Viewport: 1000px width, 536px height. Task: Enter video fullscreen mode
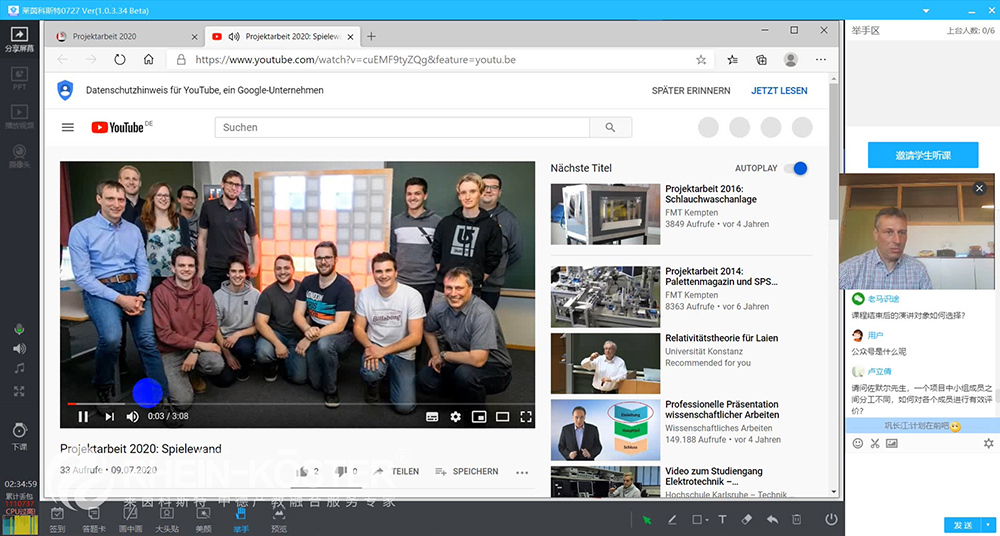coord(526,417)
